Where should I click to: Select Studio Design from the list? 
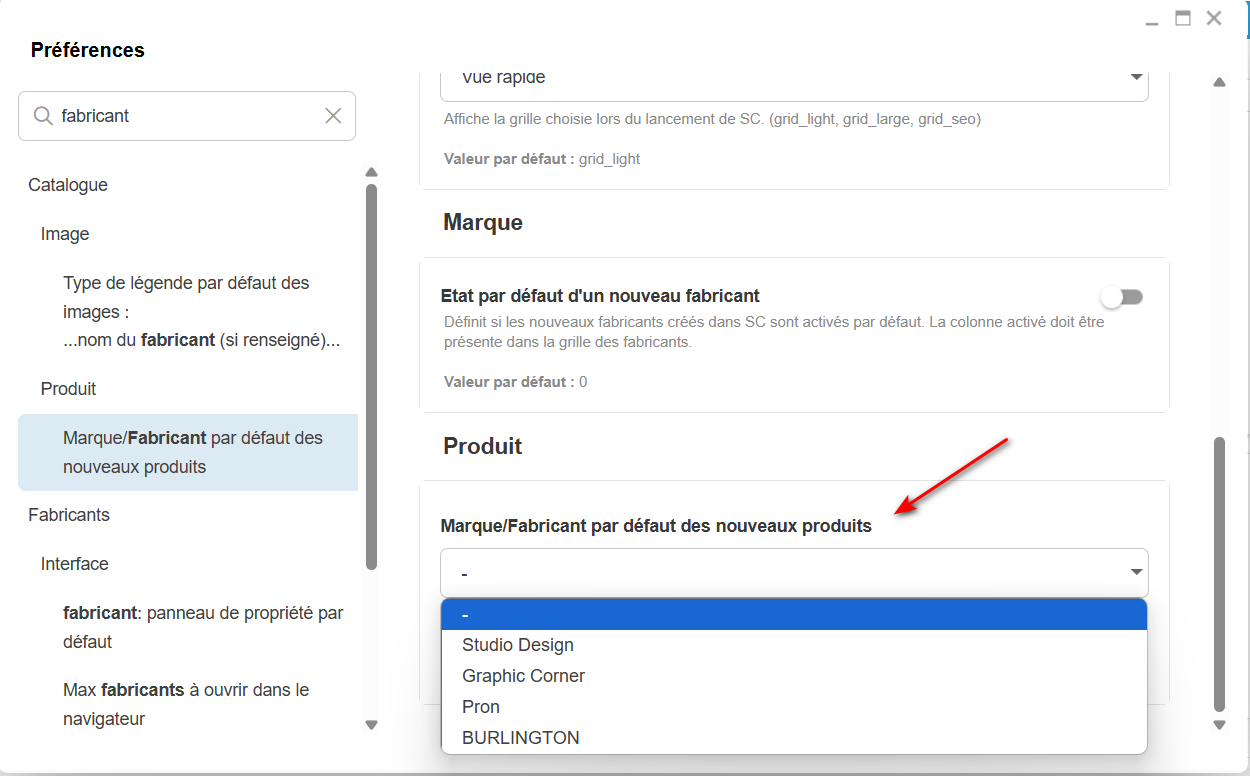(x=518, y=645)
